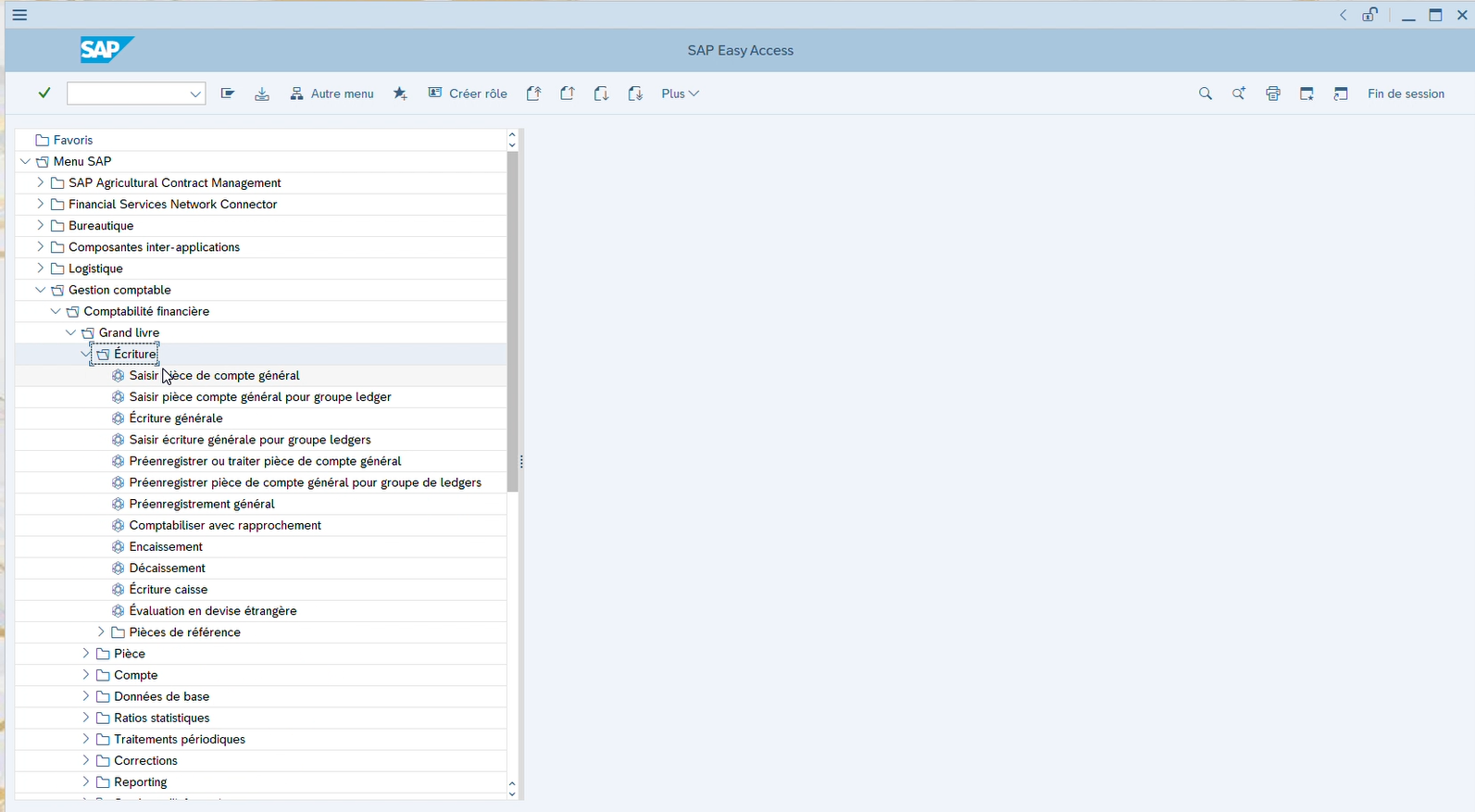Expand SAP Agricultural Contract Management node

pyautogui.click(x=40, y=182)
